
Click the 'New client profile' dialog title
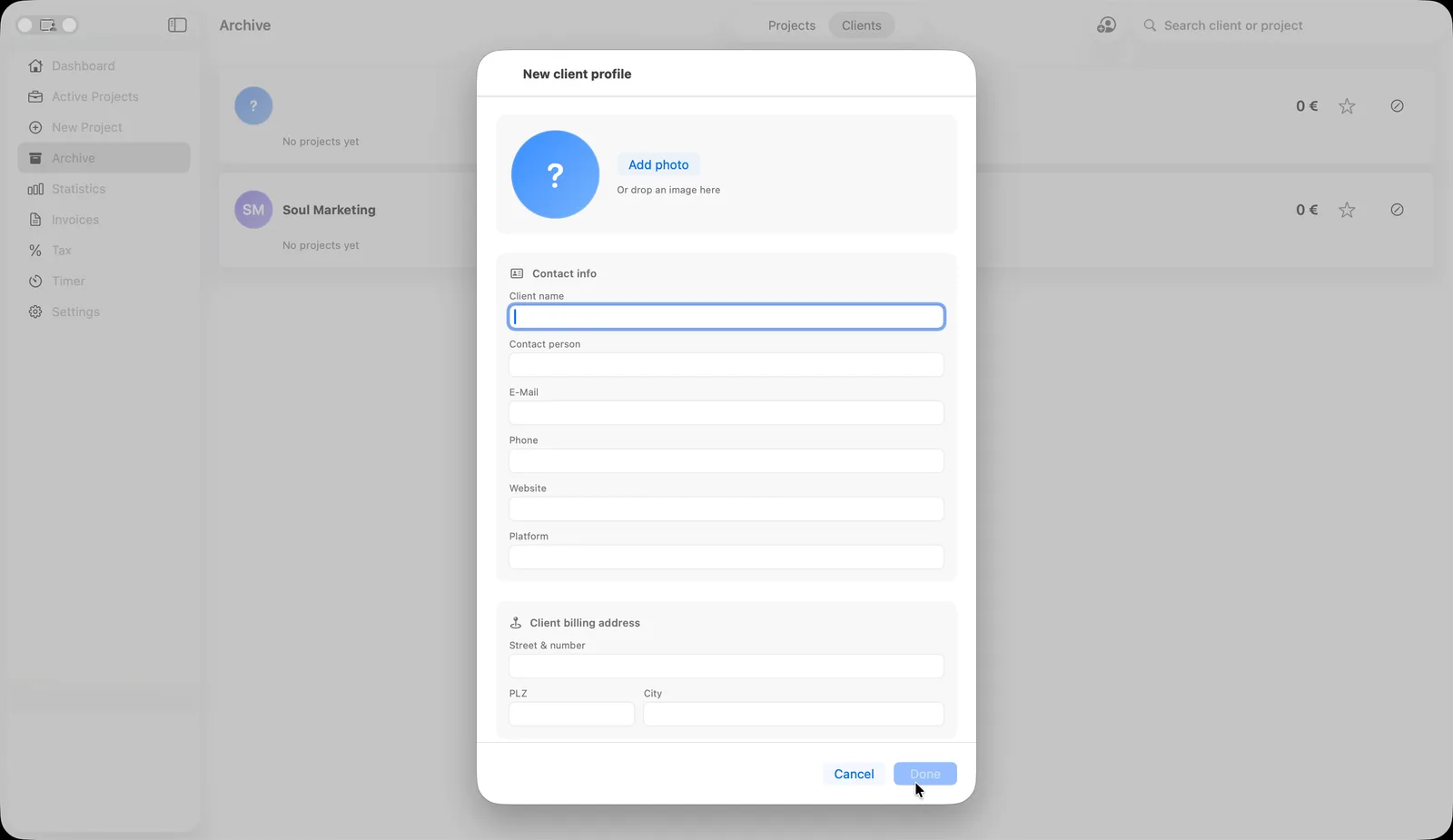coord(577,74)
